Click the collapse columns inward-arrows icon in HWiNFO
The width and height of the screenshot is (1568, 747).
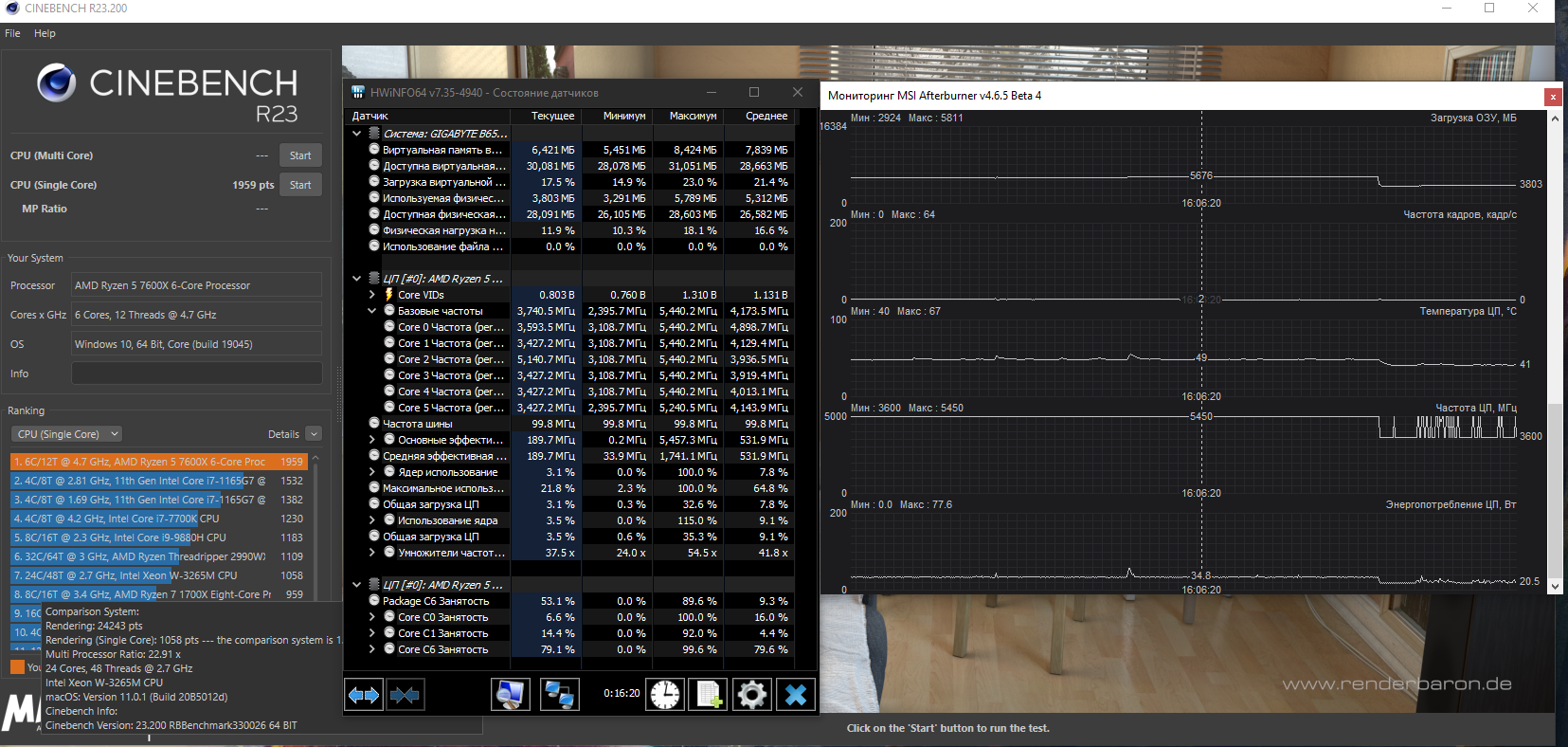[405, 695]
